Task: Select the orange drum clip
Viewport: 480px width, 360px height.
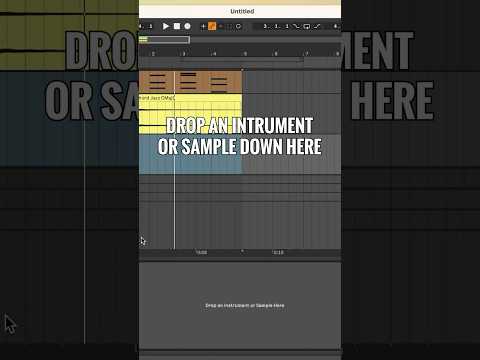Action: [190, 81]
